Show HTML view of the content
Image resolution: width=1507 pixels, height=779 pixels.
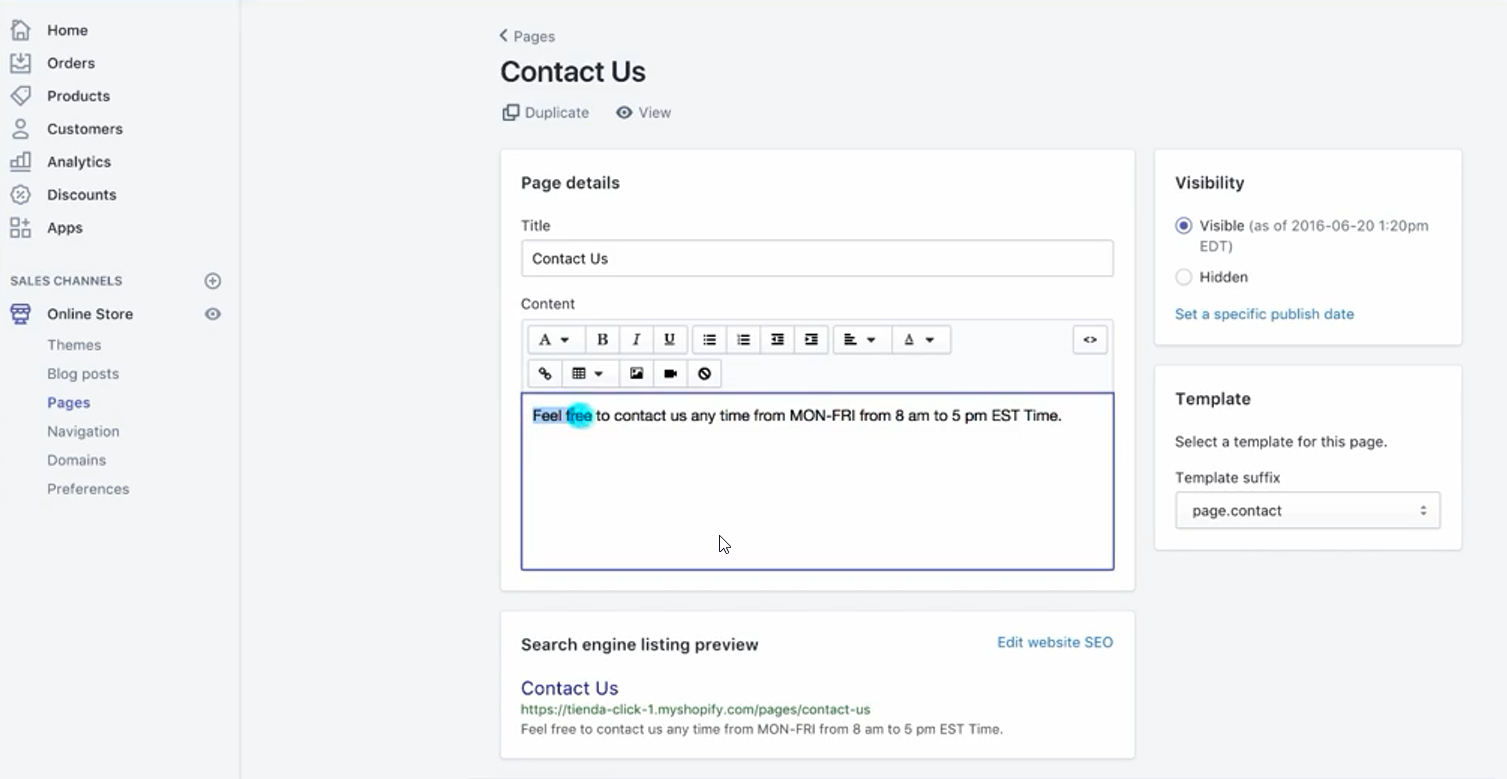click(1090, 340)
